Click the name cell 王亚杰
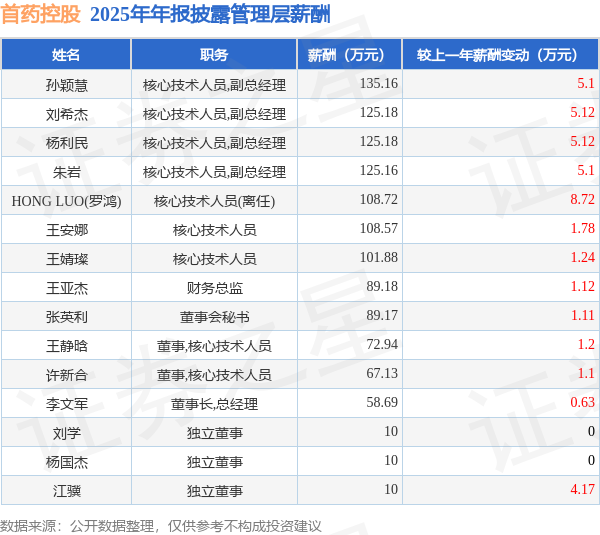Image resolution: width=600 pixels, height=535 pixels. (x=67, y=288)
